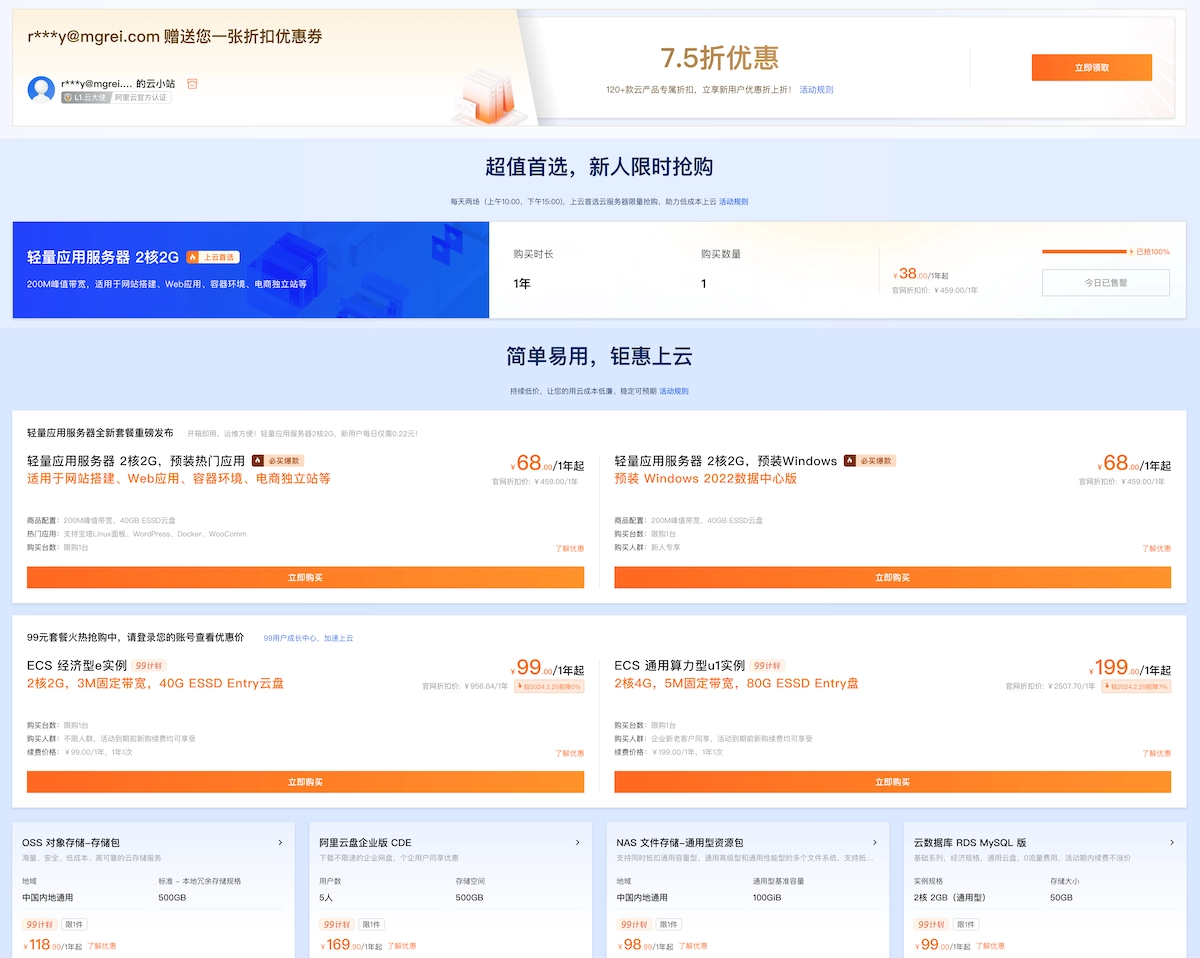This screenshot has height=958, width=1200.
Task: Click 限1件 tag on RDS MySQL card
Action: pyautogui.click(x=966, y=925)
